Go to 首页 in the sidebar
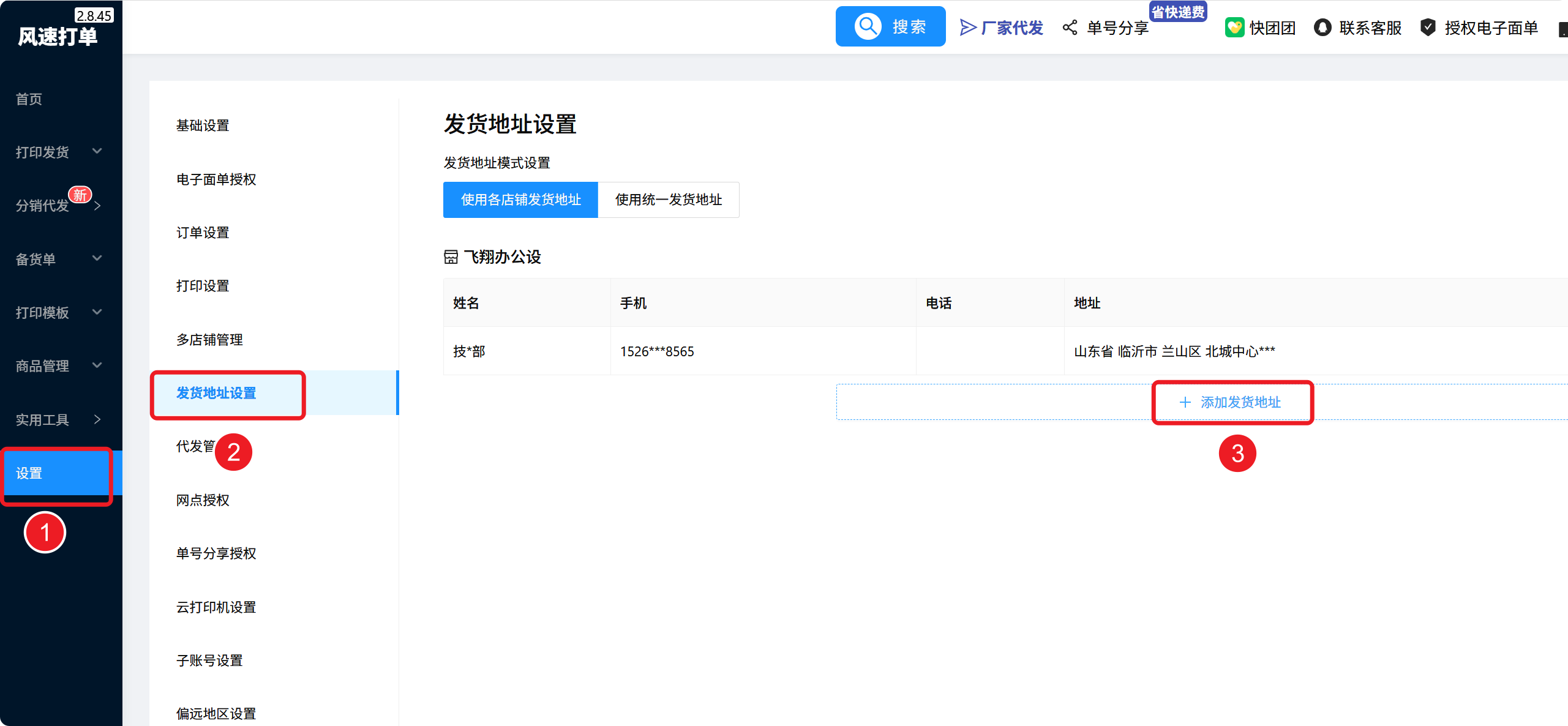 point(29,99)
